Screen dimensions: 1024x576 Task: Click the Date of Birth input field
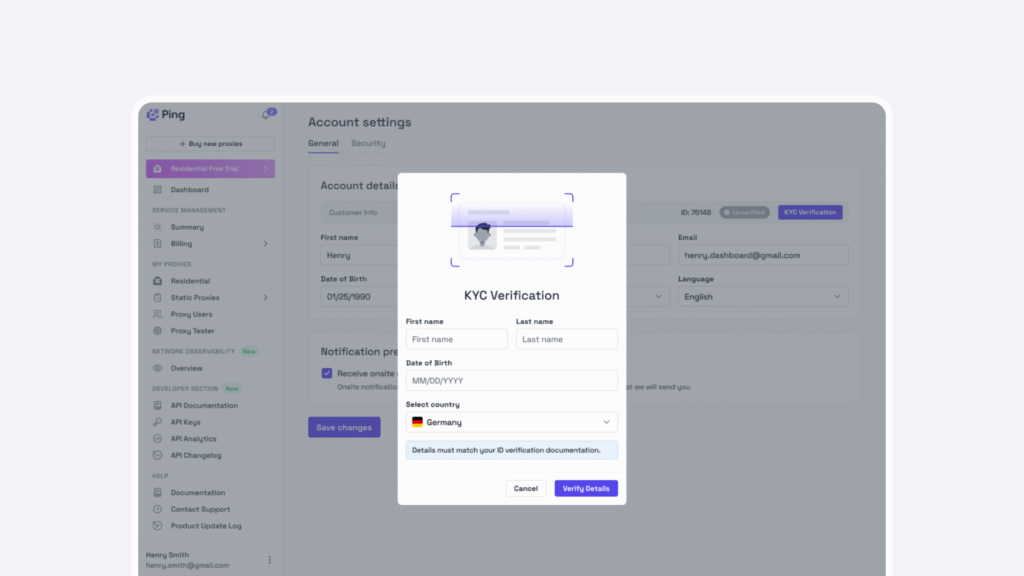click(x=511, y=380)
